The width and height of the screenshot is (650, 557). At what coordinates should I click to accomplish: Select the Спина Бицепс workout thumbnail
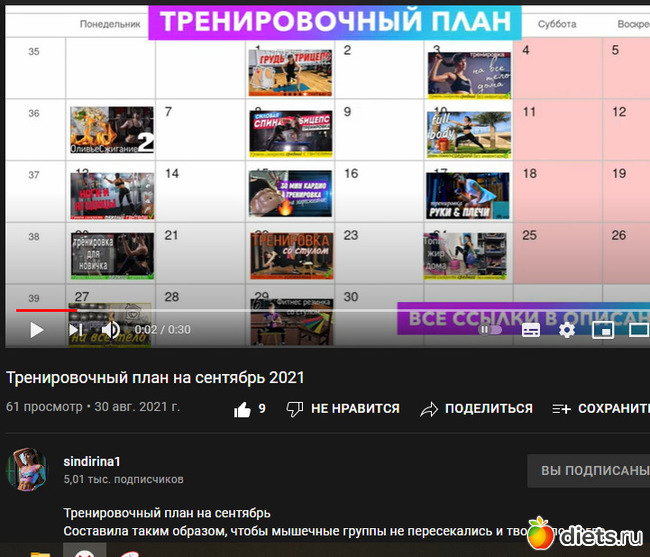pyautogui.click(x=291, y=133)
